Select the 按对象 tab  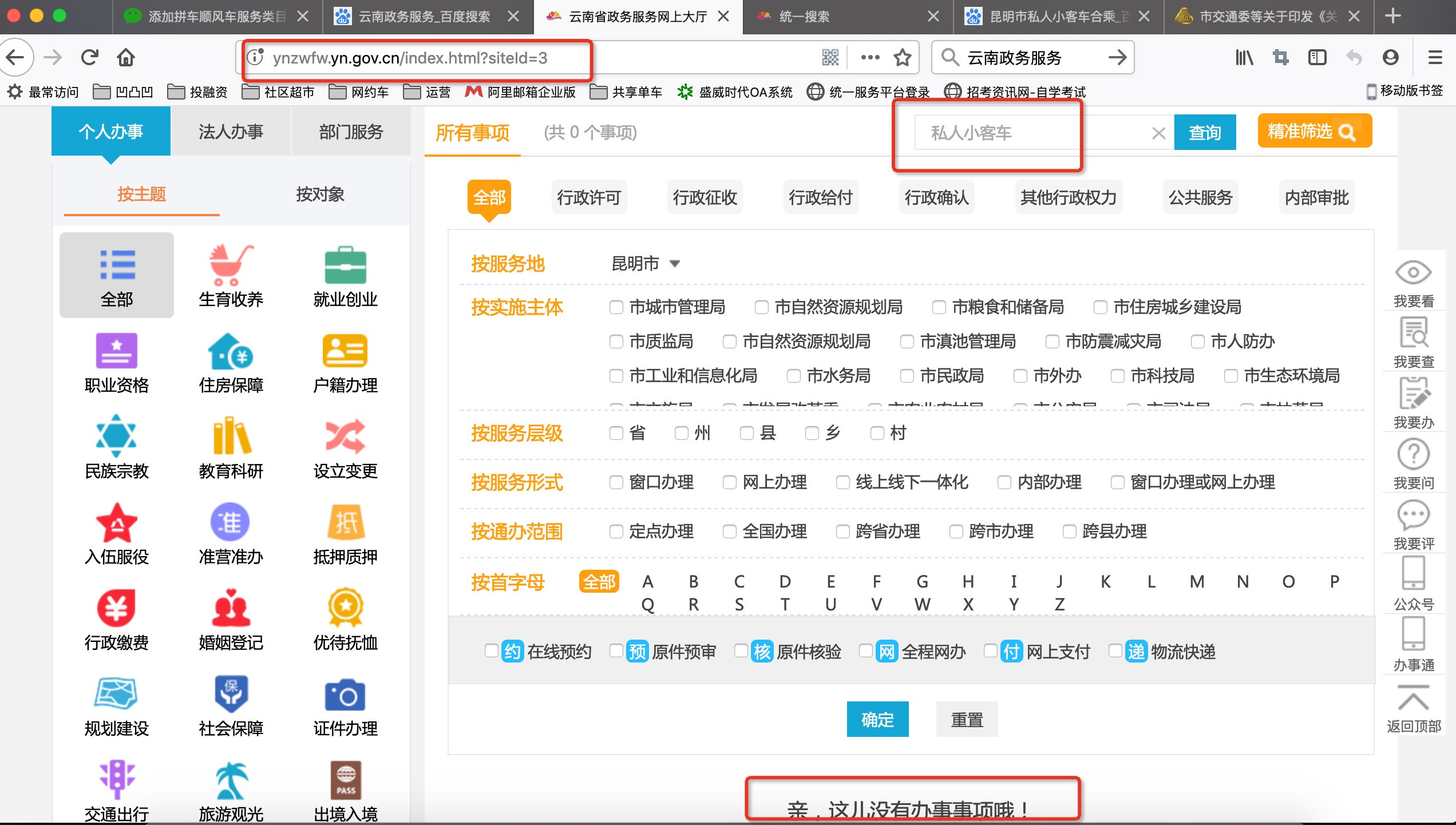coord(320,195)
